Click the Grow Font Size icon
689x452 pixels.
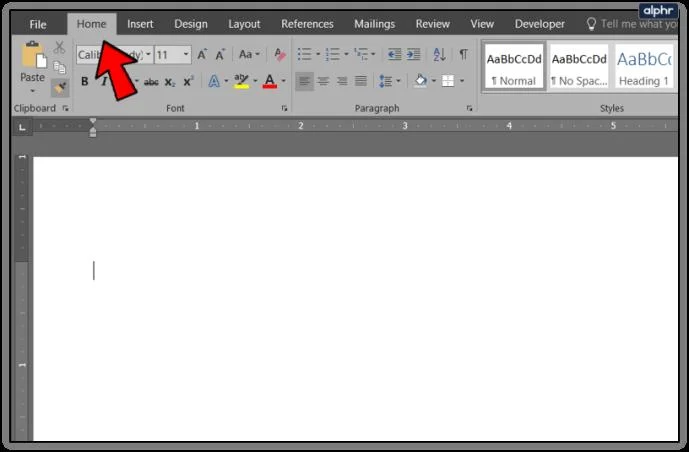pos(202,54)
